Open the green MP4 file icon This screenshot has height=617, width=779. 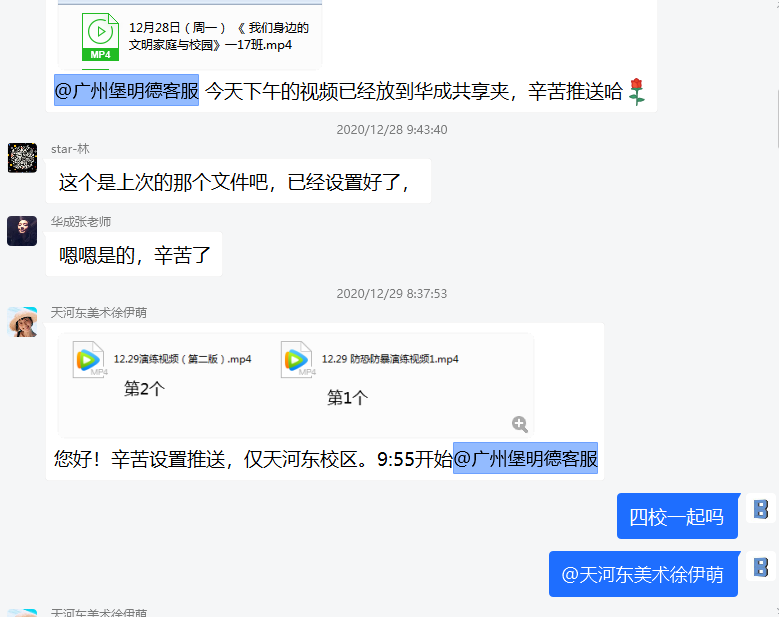(100, 37)
